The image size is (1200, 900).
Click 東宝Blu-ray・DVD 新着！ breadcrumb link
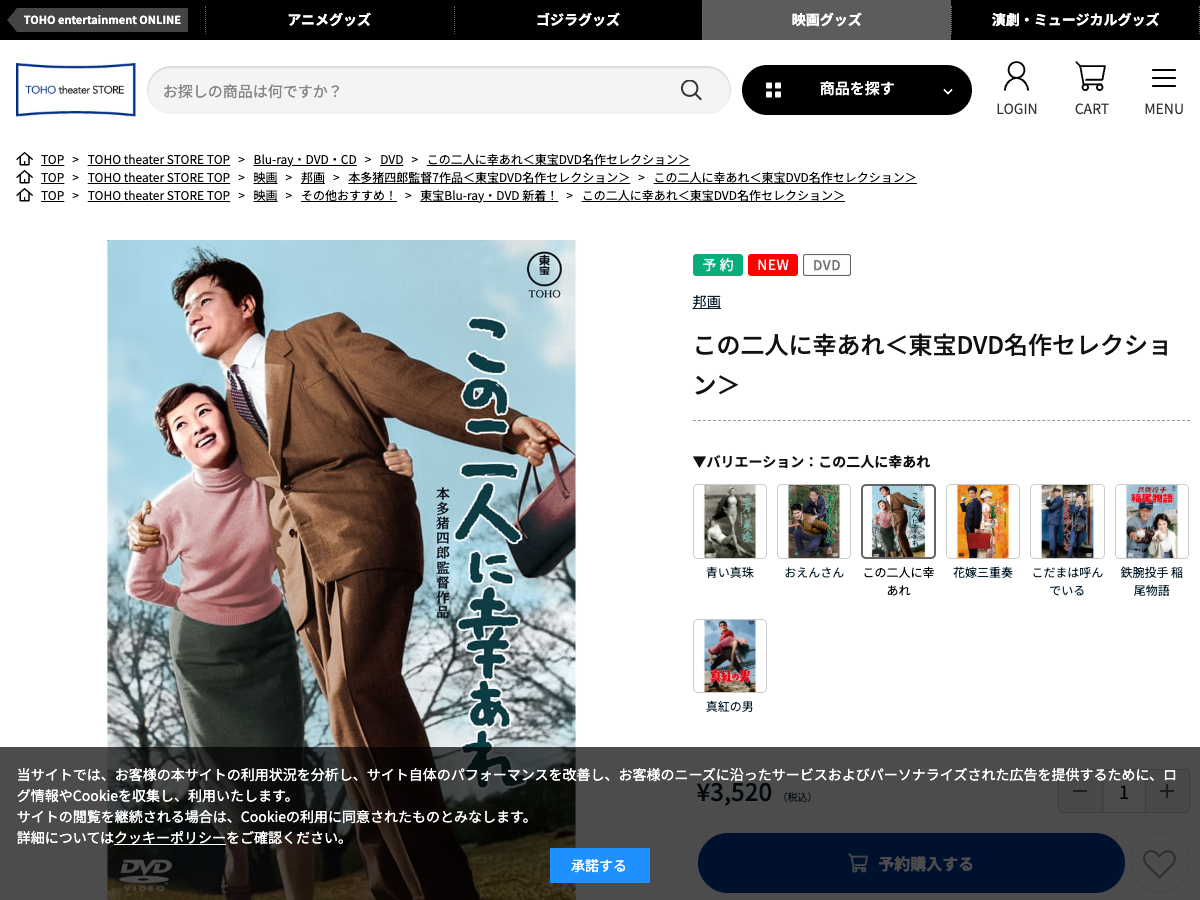coord(489,196)
